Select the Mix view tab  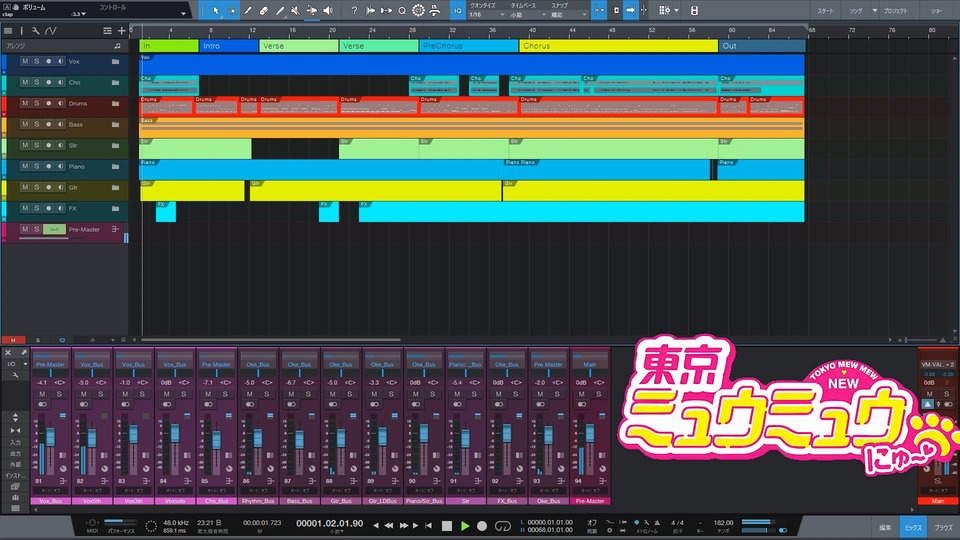913,527
